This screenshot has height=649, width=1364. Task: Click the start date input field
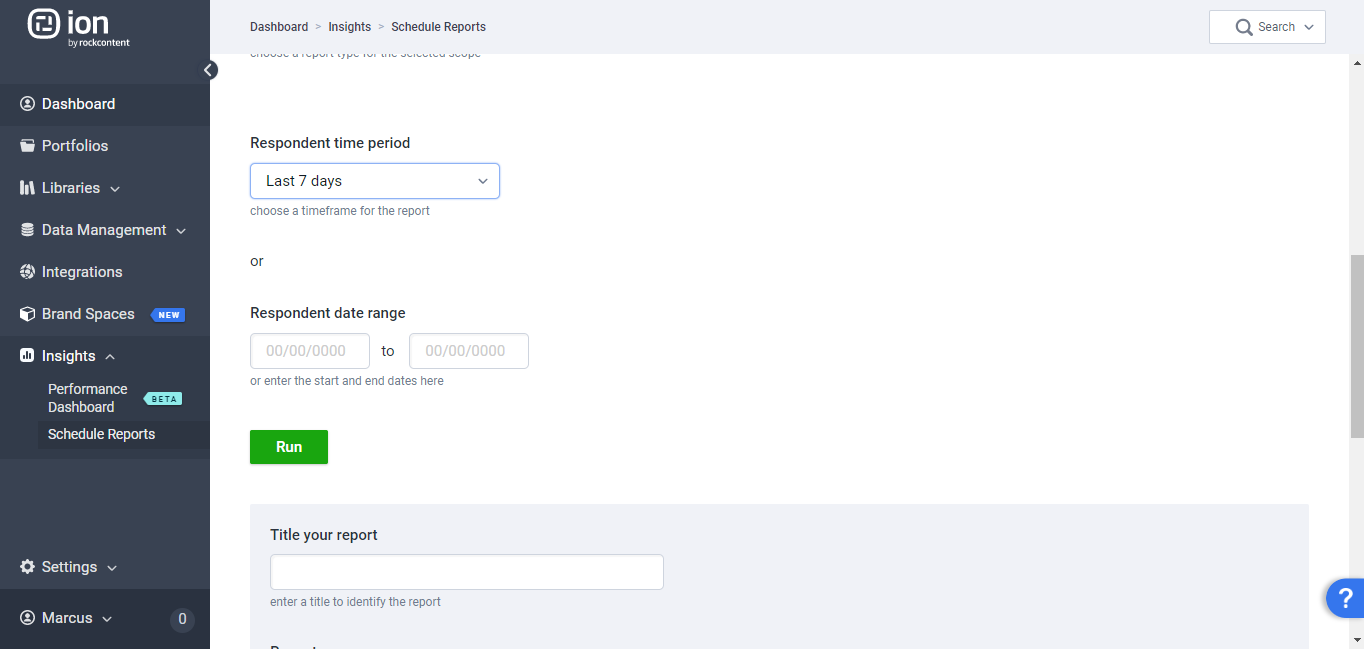click(310, 351)
